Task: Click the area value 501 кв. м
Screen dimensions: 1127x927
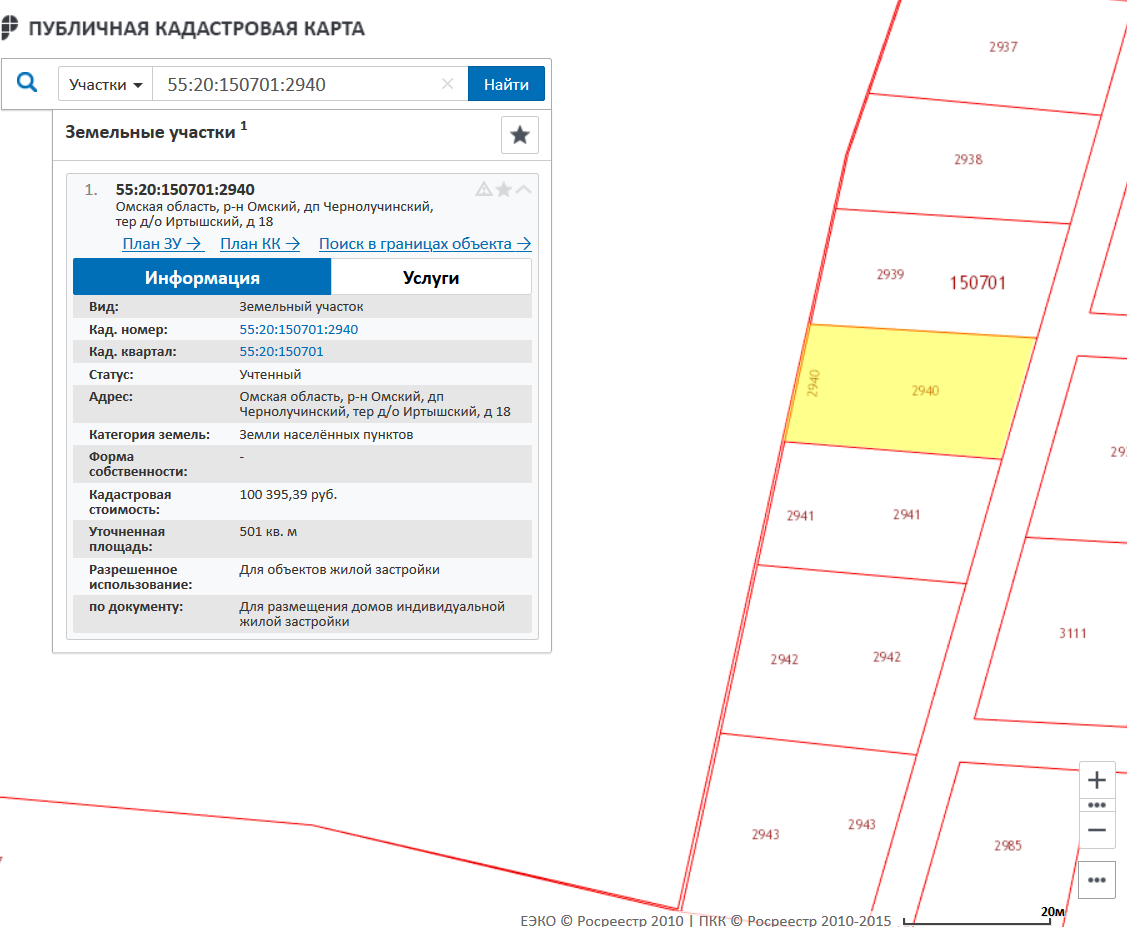Action: (268, 532)
